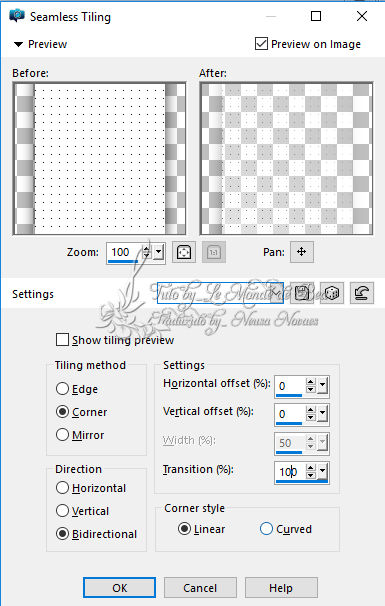Confirm with the OK button
This screenshot has height=606, width=385.
[119, 588]
